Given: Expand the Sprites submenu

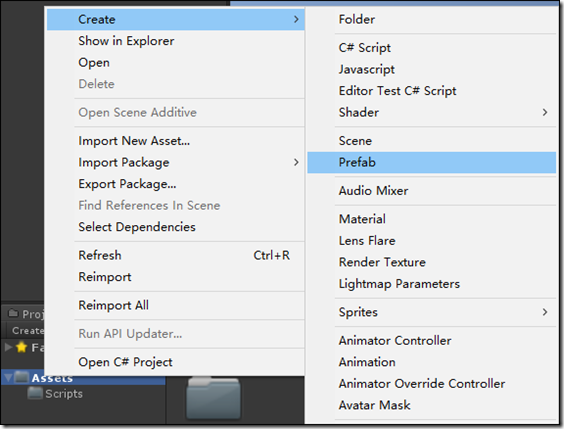Looking at the screenshot, I should pos(432,312).
